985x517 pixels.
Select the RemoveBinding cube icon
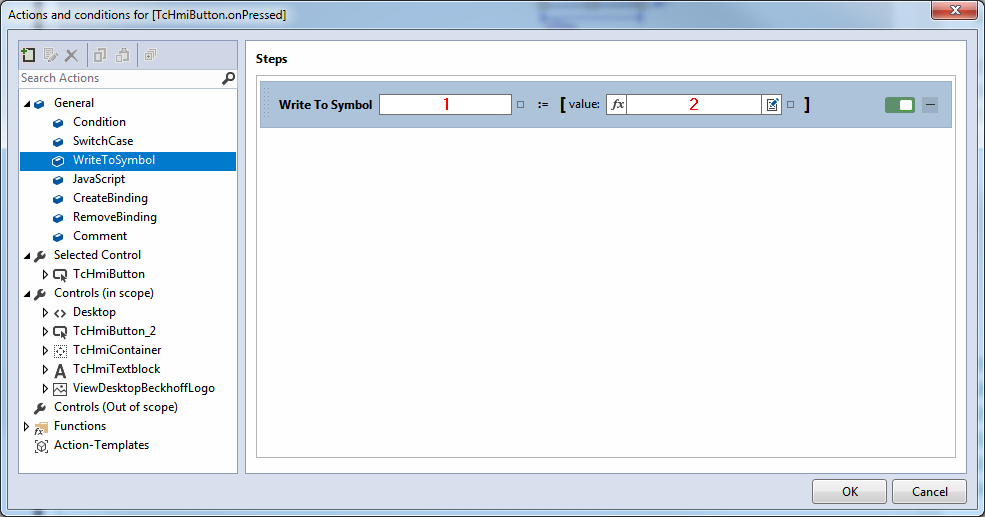(58, 218)
